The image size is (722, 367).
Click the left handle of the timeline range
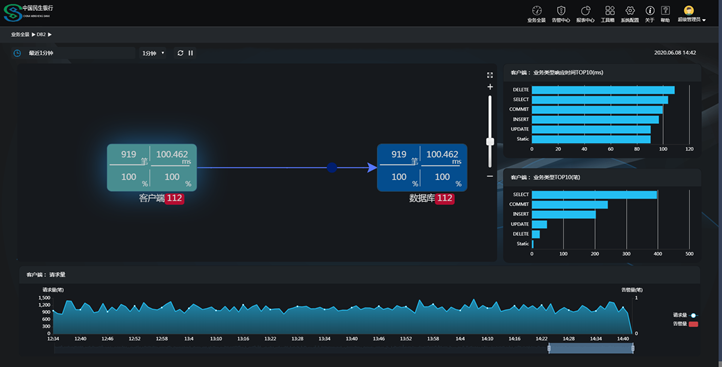pyautogui.click(x=549, y=349)
